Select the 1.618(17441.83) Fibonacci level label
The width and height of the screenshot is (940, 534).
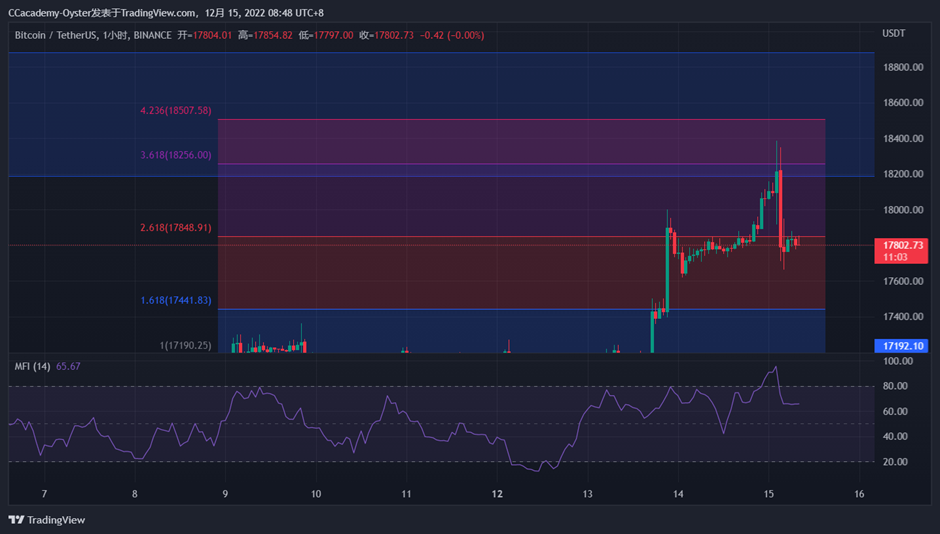point(176,300)
